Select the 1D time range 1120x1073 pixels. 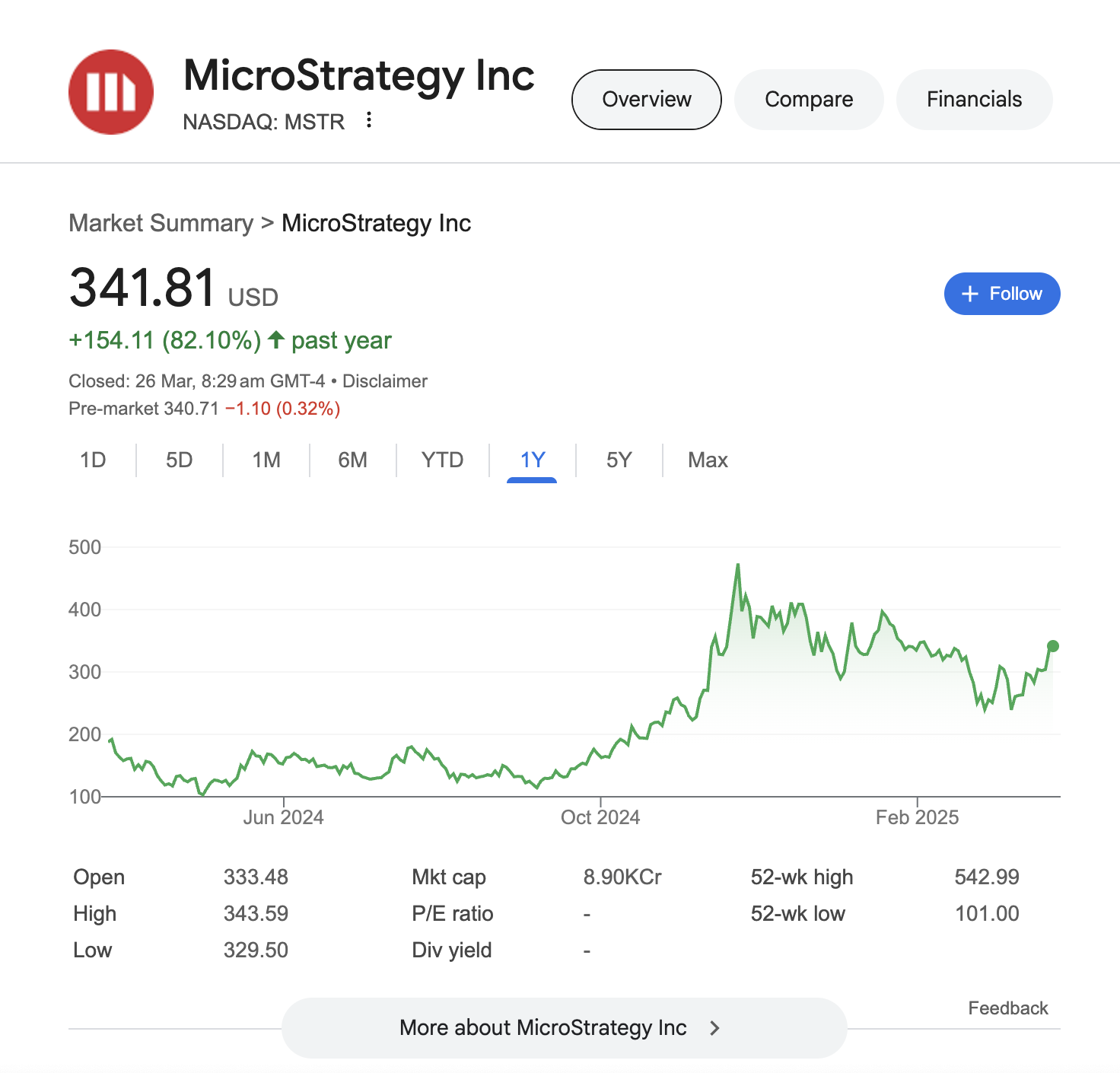(93, 460)
